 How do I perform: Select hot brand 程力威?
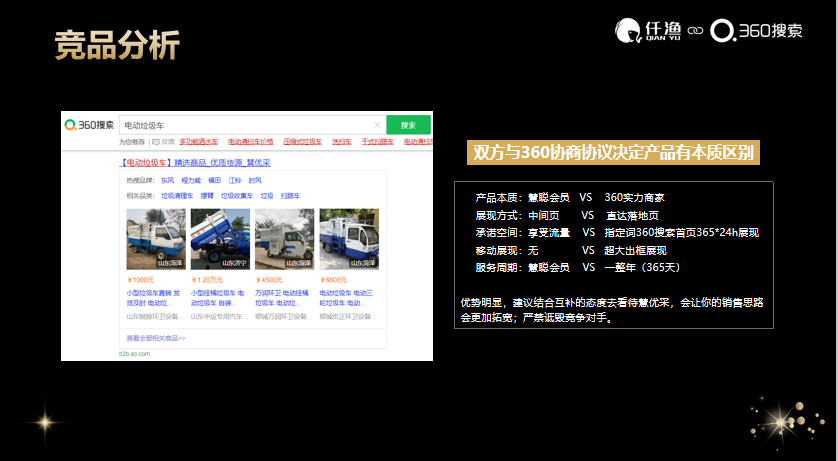191,181
